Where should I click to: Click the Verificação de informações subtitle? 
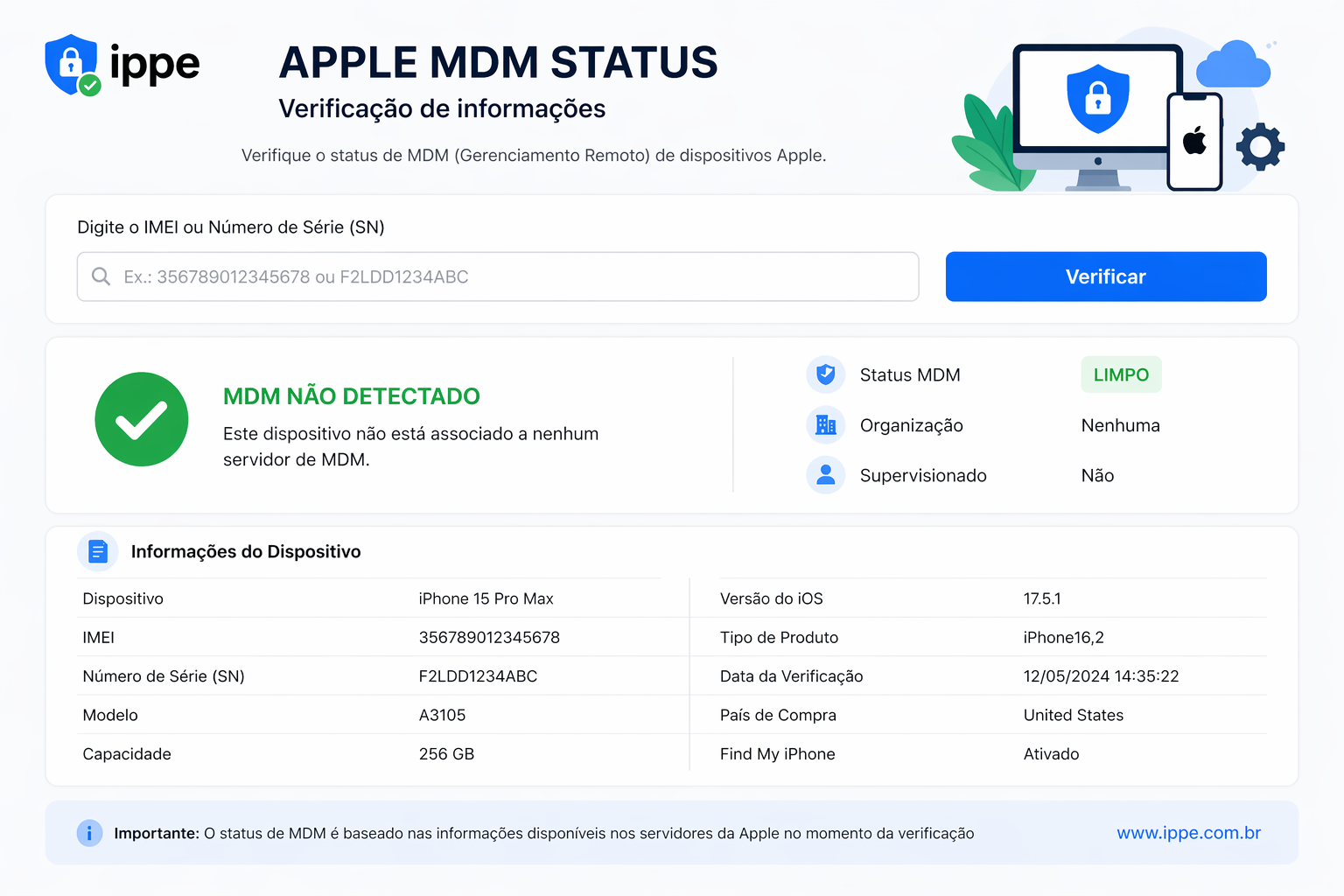tap(442, 108)
